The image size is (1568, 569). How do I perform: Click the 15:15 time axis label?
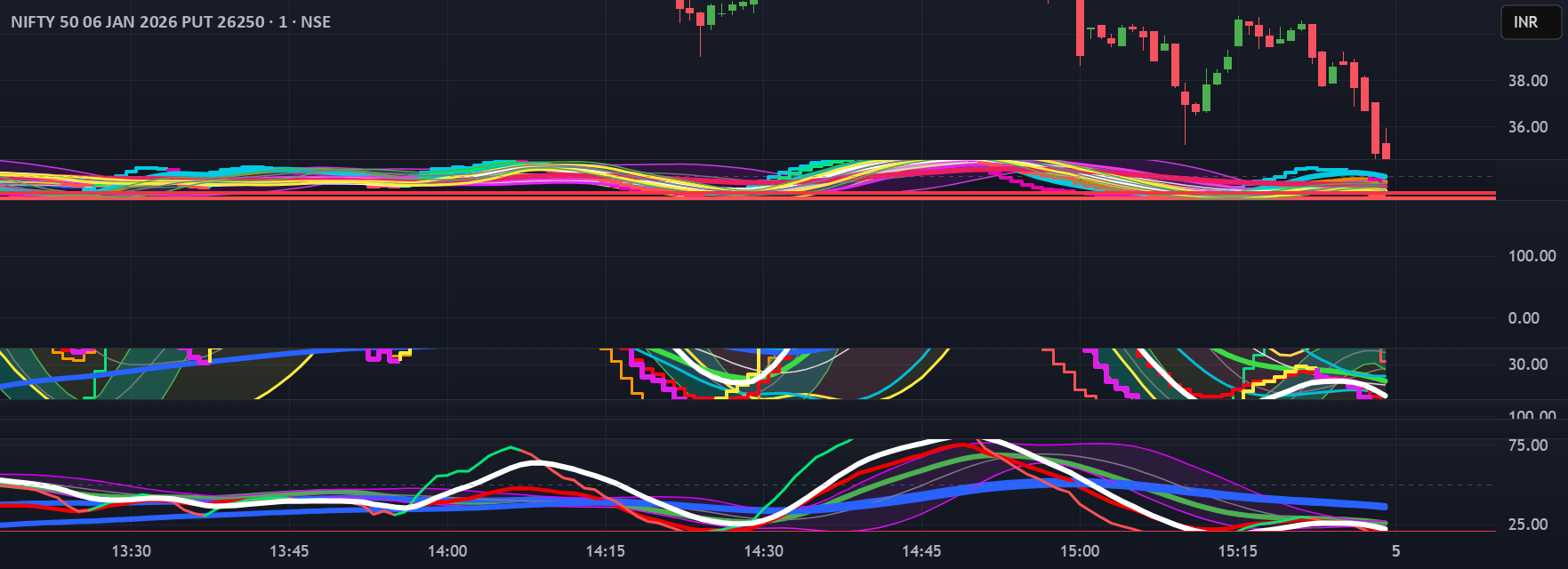[x=1238, y=551]
